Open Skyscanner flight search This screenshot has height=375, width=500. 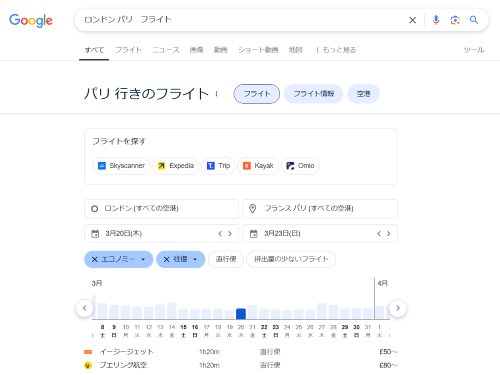tap(121, 166)
